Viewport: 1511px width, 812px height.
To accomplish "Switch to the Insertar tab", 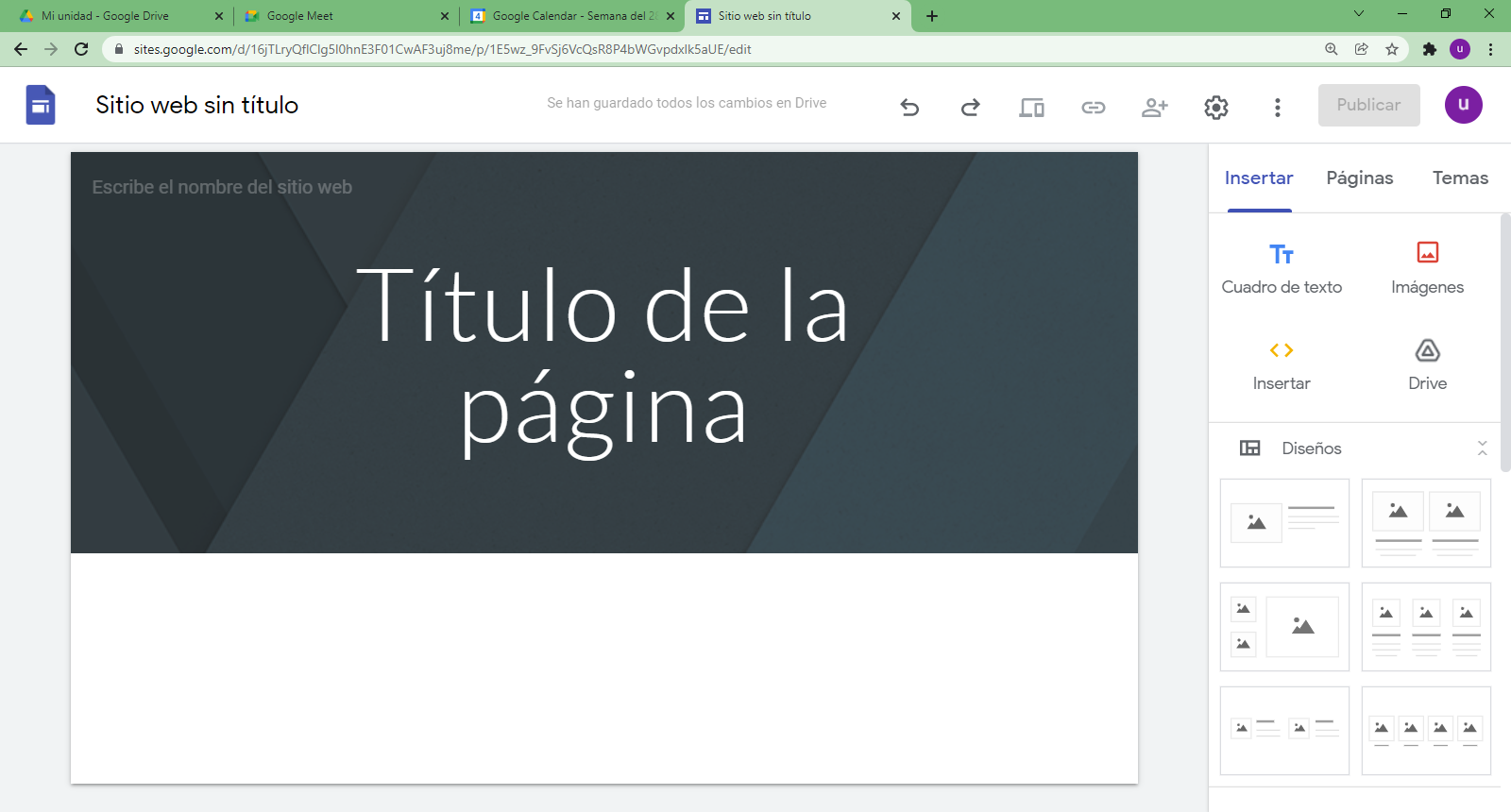I will pos(1259,178).
